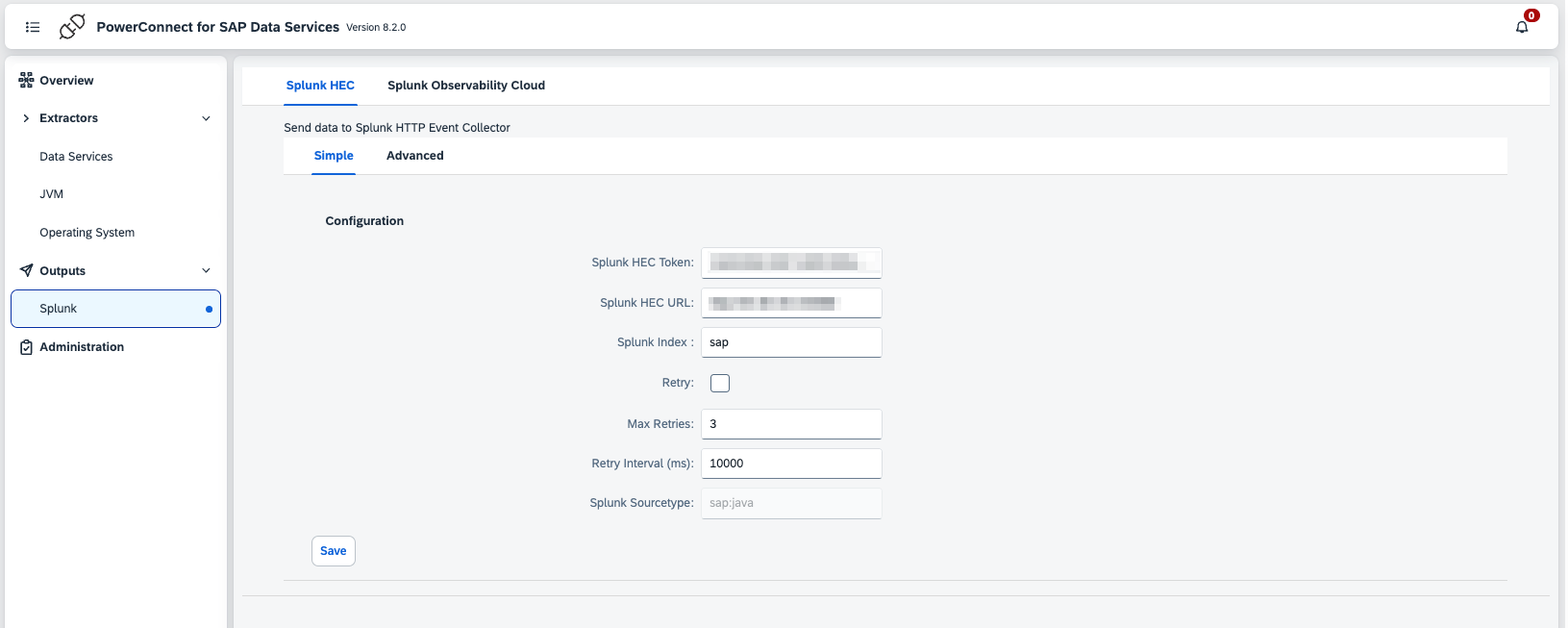
Task: Click the Outputs paper plane icon
Action: pos(26,271)
